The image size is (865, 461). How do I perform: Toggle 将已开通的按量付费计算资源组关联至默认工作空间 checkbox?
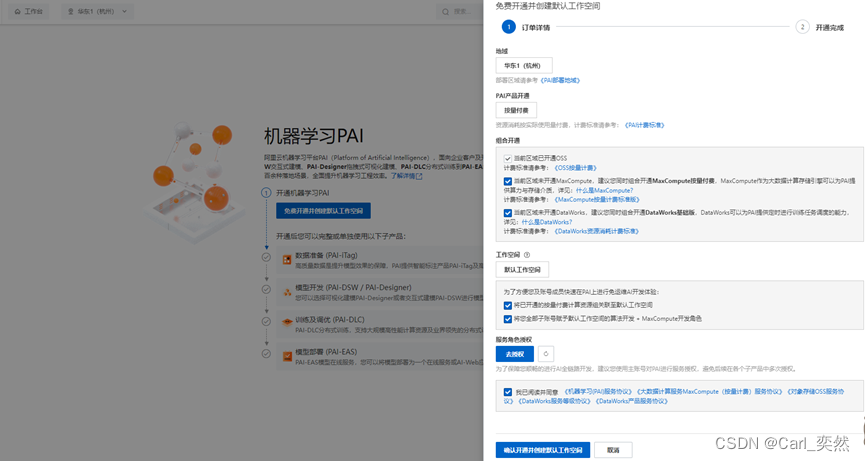[x=508, y=305]
